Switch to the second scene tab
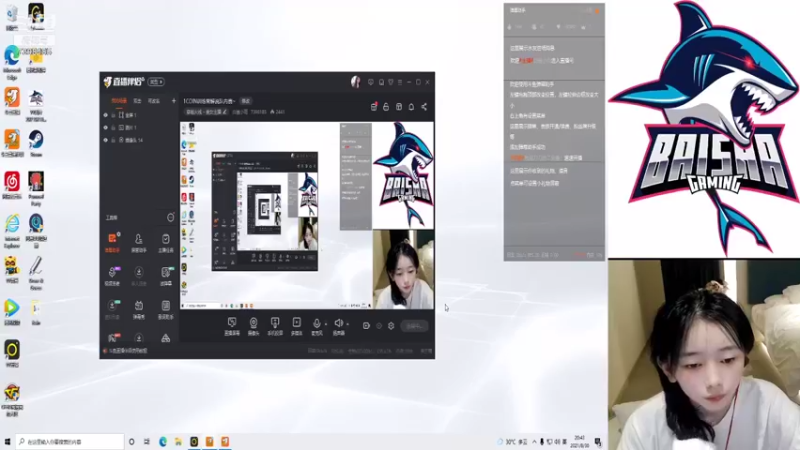800x450 pixels. 137,101
